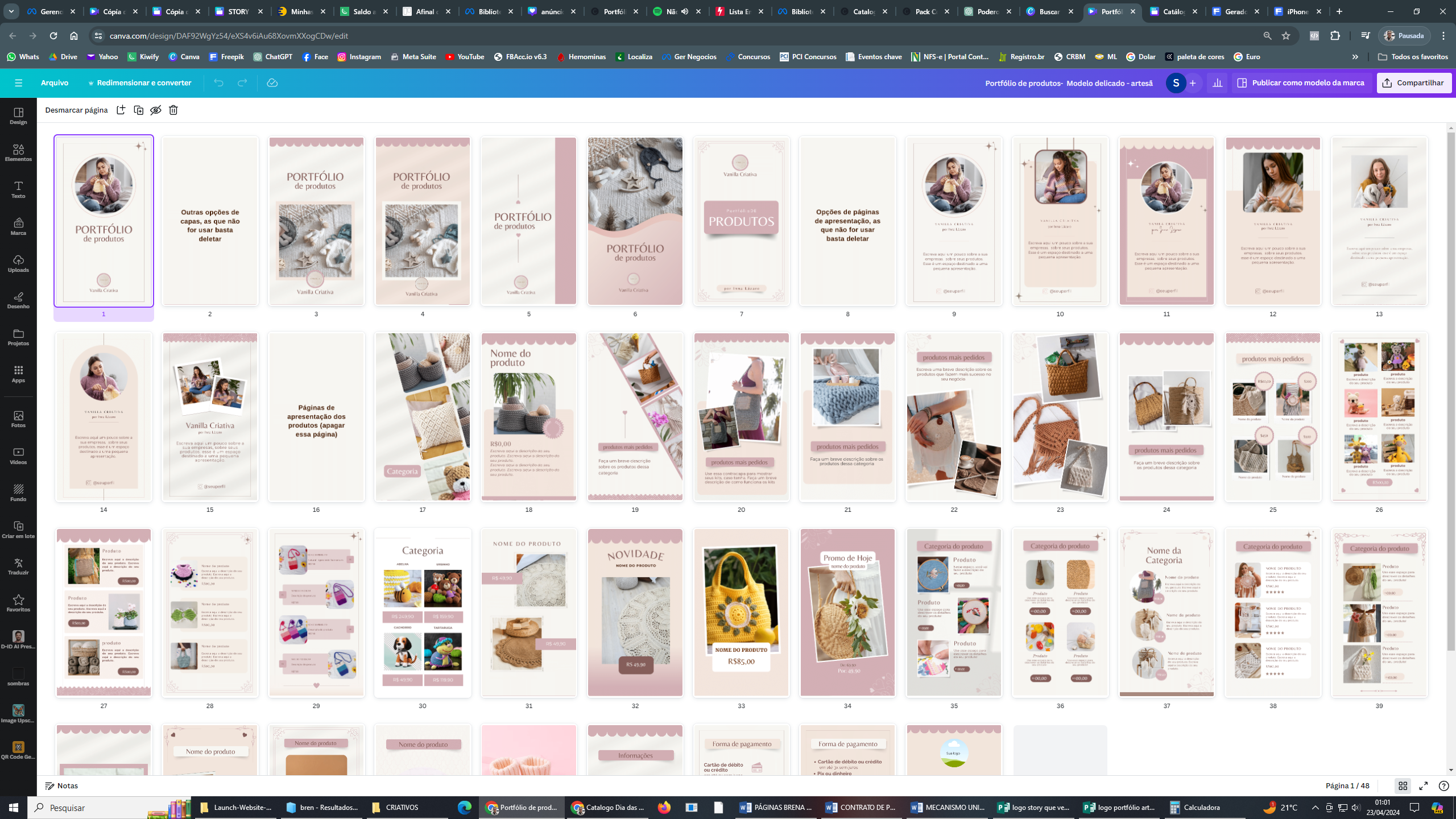The image size is (1456, 819).
Task: Click the Compartilhar button
Action: (x=1414, y=83)
